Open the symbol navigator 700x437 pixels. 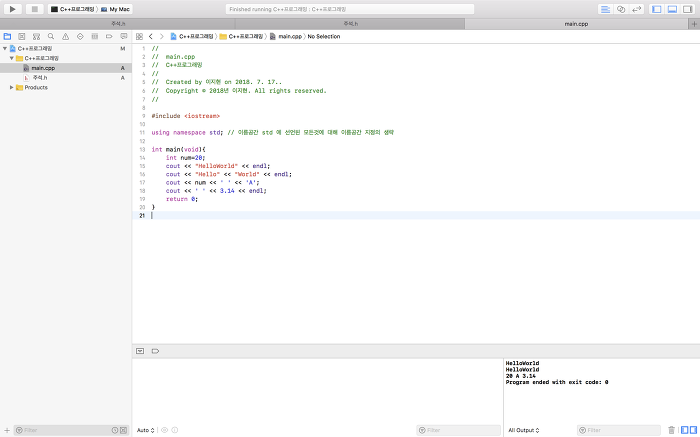tap(36, 36)
